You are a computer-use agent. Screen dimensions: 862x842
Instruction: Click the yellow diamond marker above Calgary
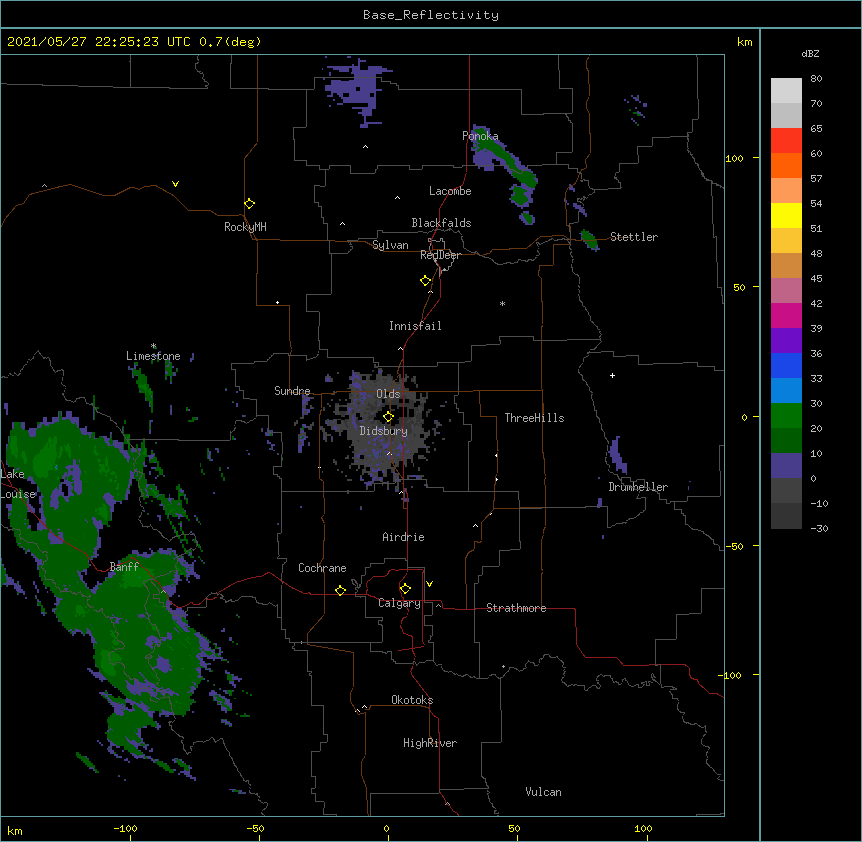tap(405, 589)
